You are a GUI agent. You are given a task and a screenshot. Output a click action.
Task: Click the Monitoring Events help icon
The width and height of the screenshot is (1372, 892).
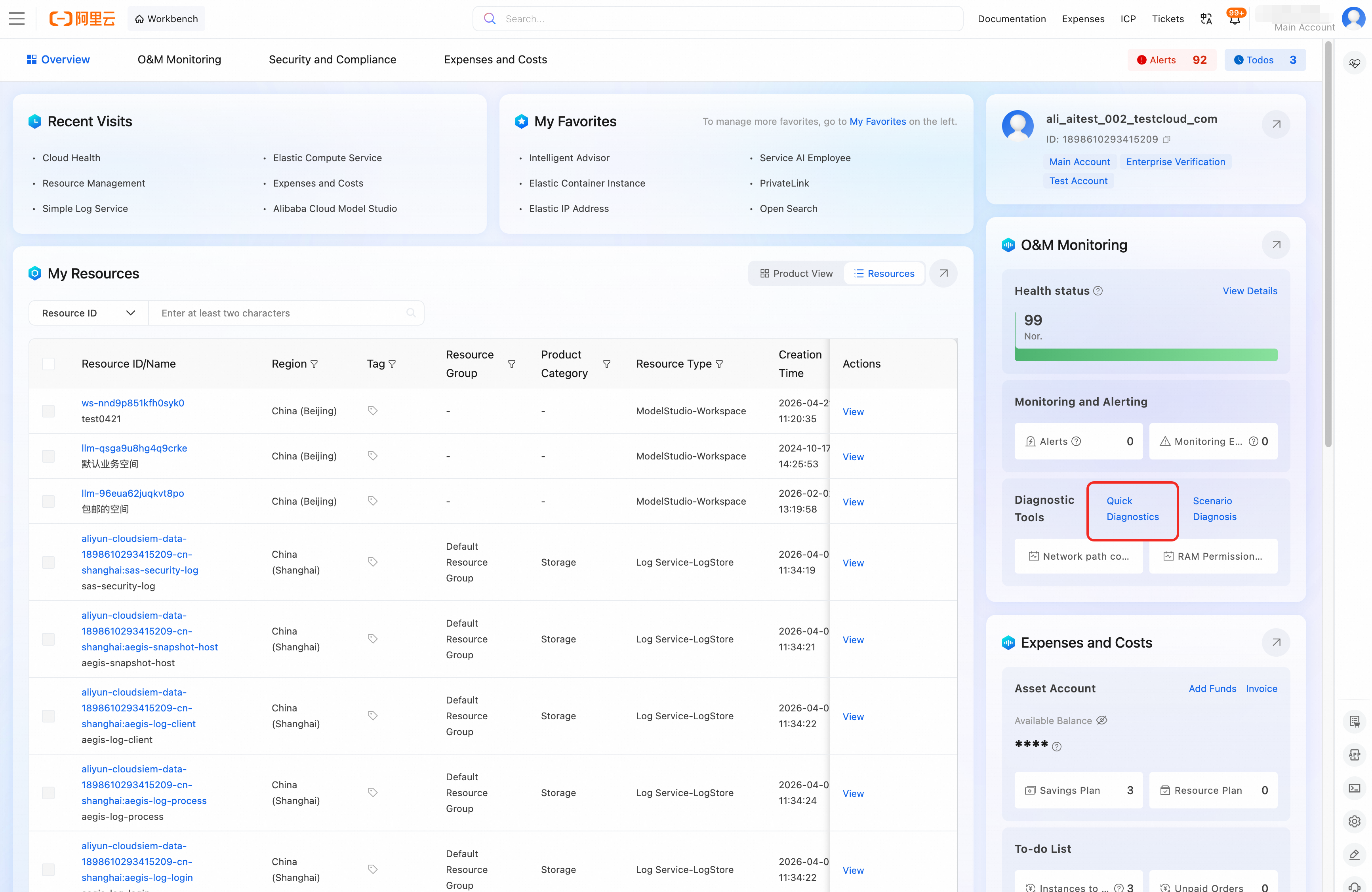click(x=1253, y=442)
